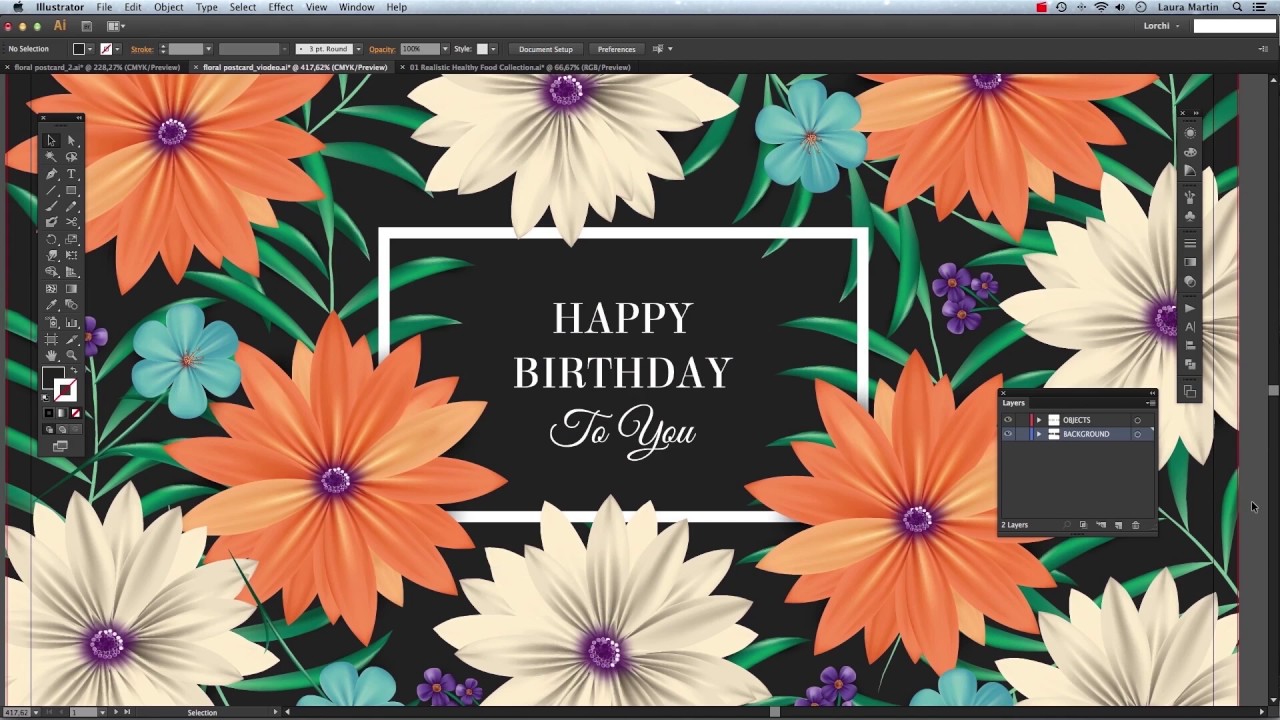Switch to Realistic Healthy Food Collection tab
1280x720 pixels.
point(520,67)
